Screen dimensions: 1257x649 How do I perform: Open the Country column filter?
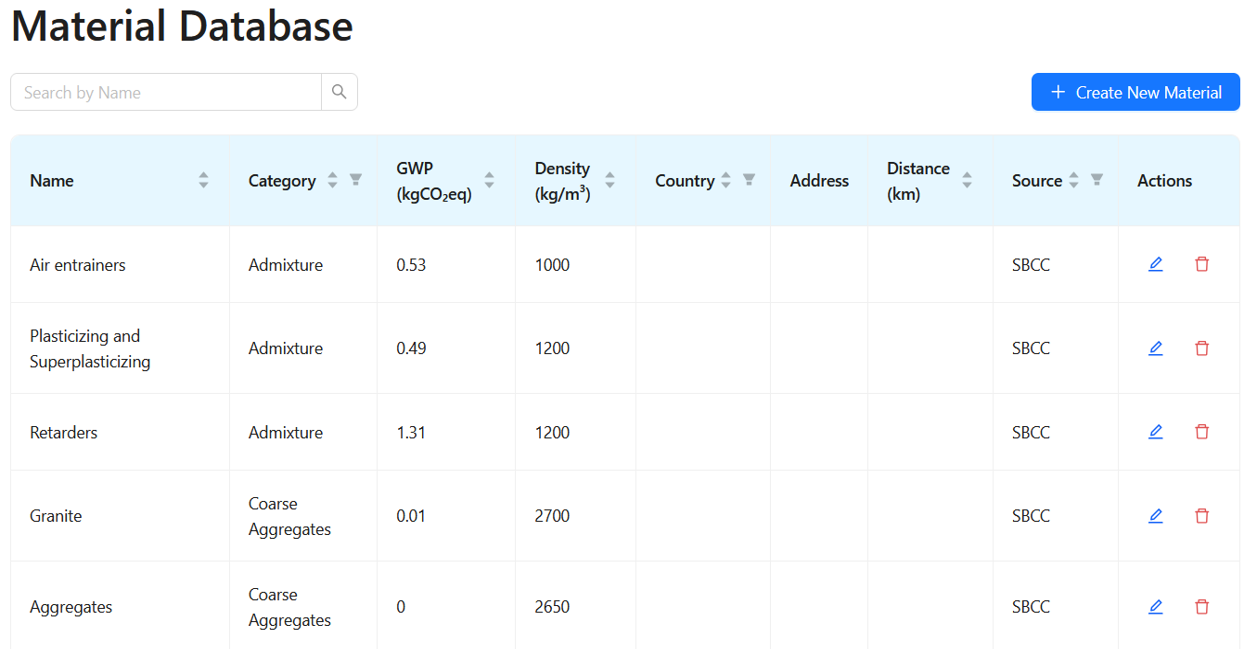coord(748,181)
